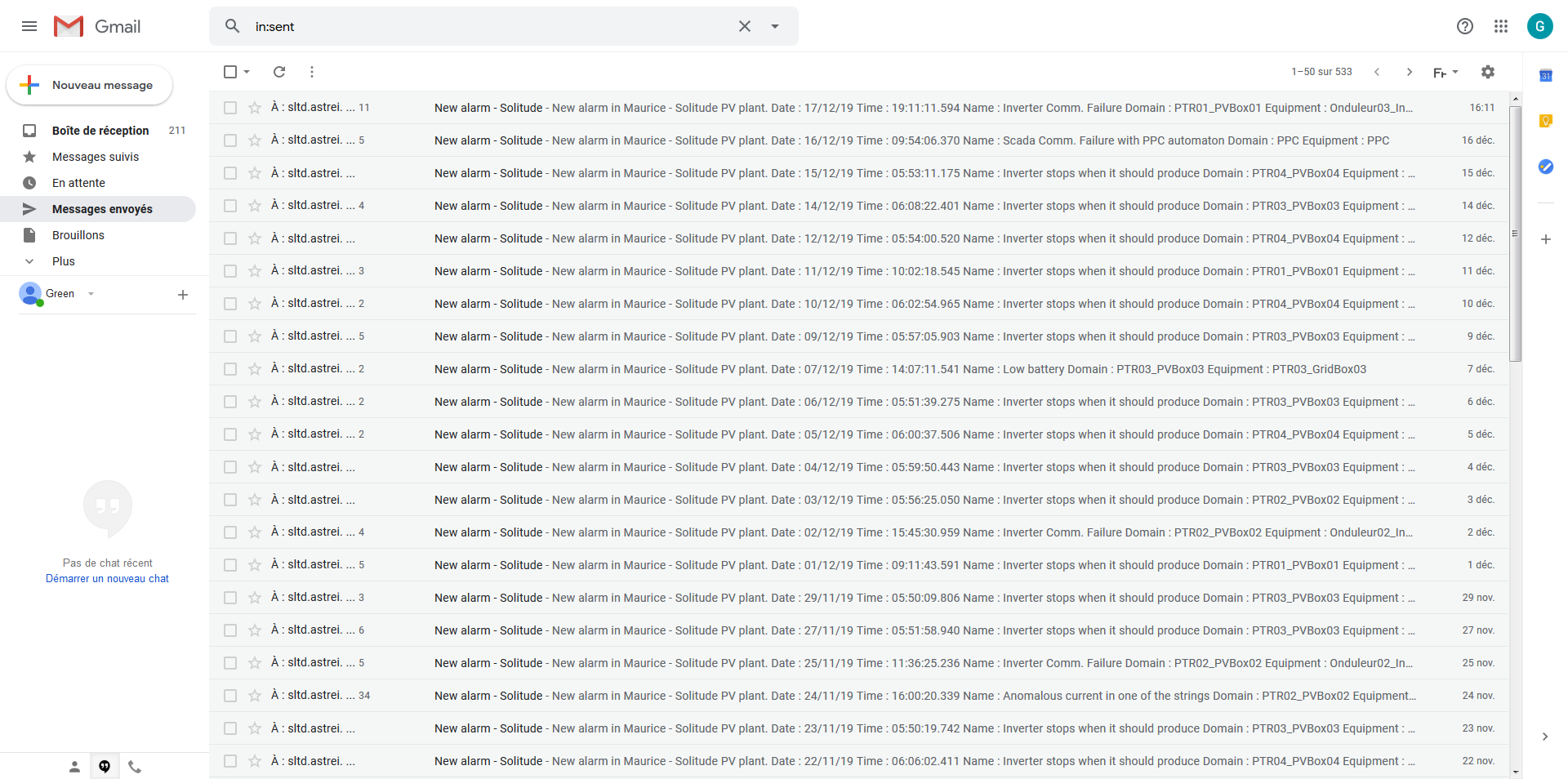
Task: Open the select-all dropdown arrow
Action: [247, 72]
